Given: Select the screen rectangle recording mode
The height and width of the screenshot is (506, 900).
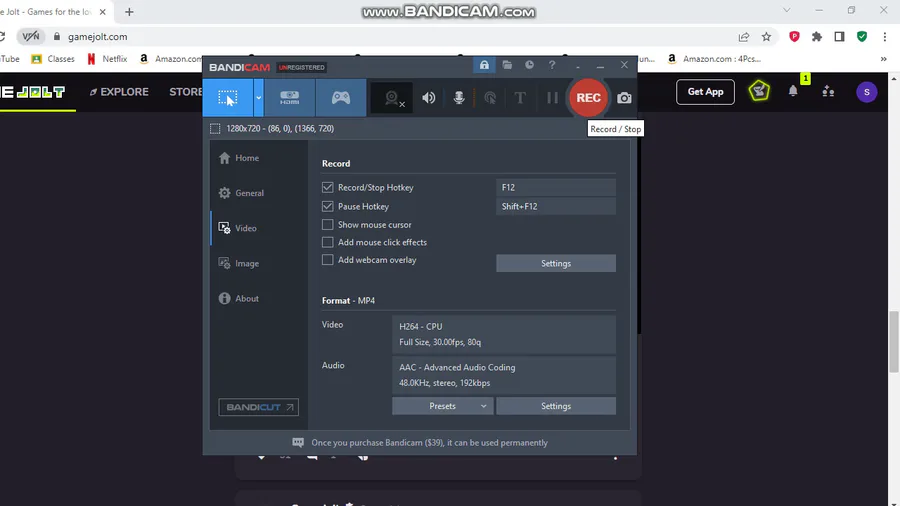Looking at the screenshot, I should tap(228, 98).
